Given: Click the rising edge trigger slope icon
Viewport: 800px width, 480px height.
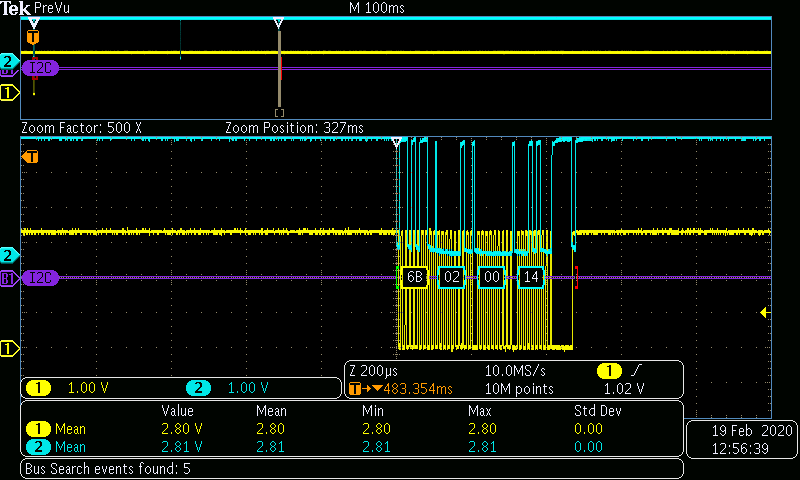Looking at the screenshot, I should coord(636,371).
